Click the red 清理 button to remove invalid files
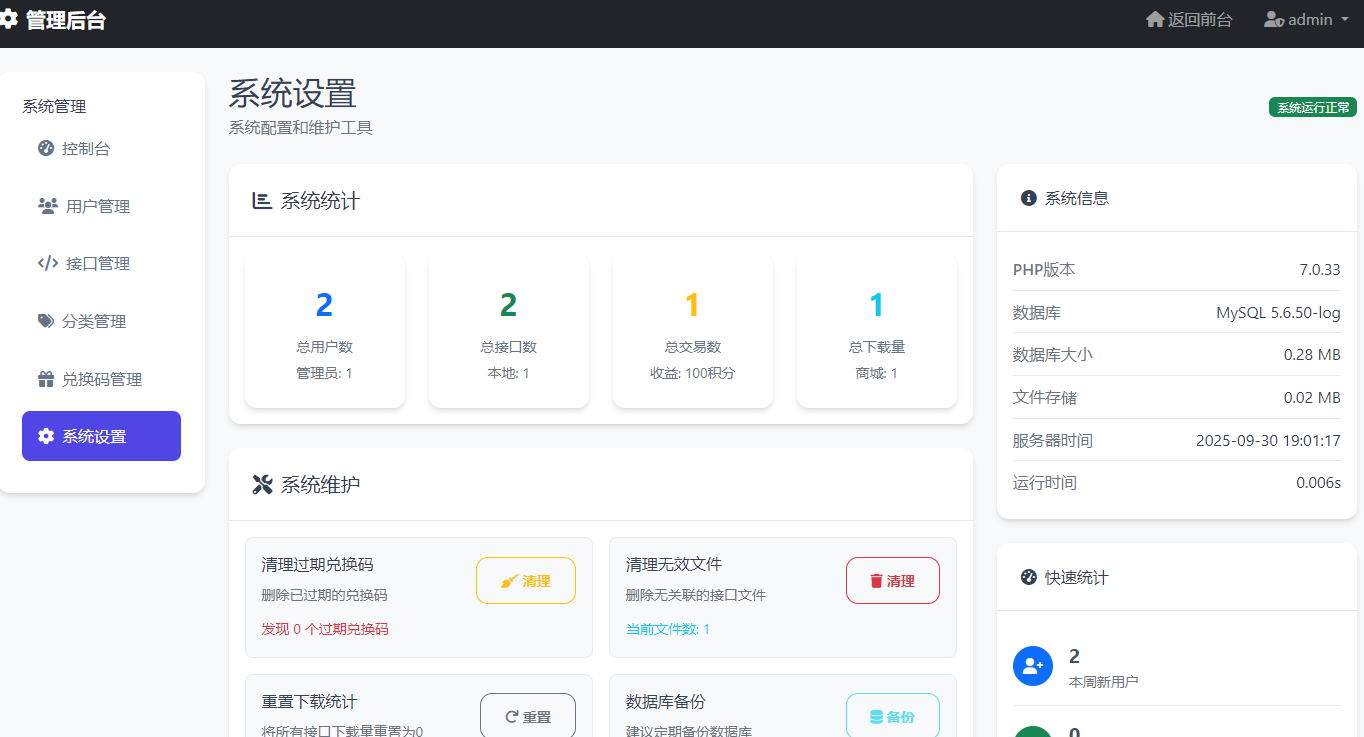The width and height of the screenshot is (1364, 737). (892, 580)
